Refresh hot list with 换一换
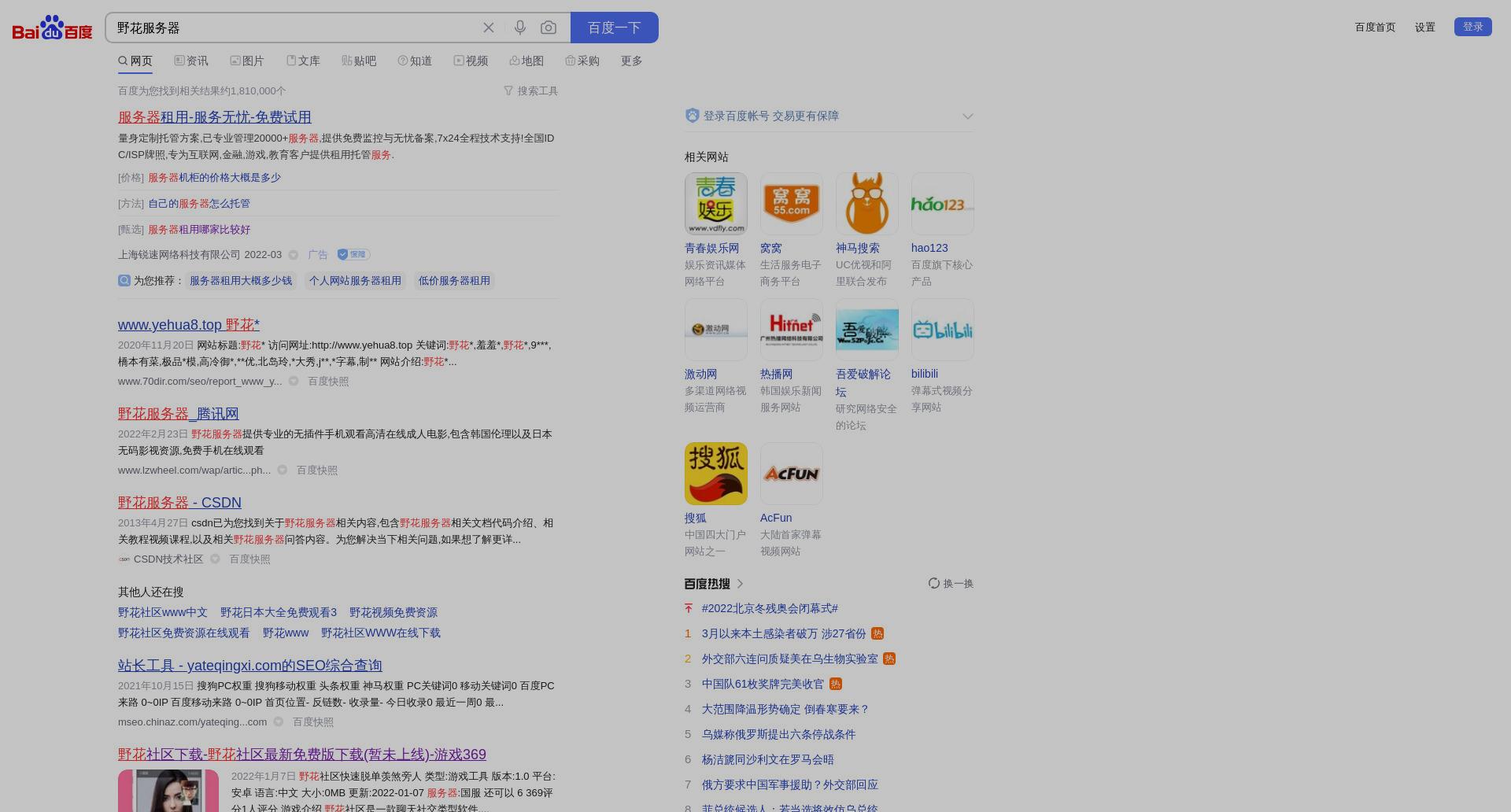This screenshot has height=812, width=1511. (951, 584)
